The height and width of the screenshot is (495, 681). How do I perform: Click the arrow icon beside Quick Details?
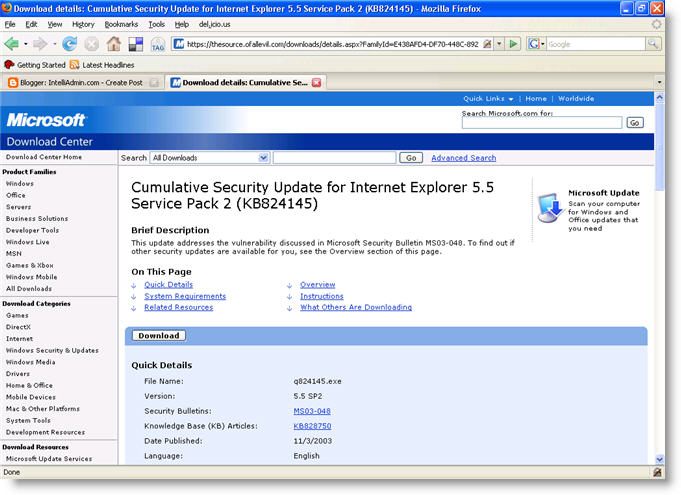pos(134,285)
